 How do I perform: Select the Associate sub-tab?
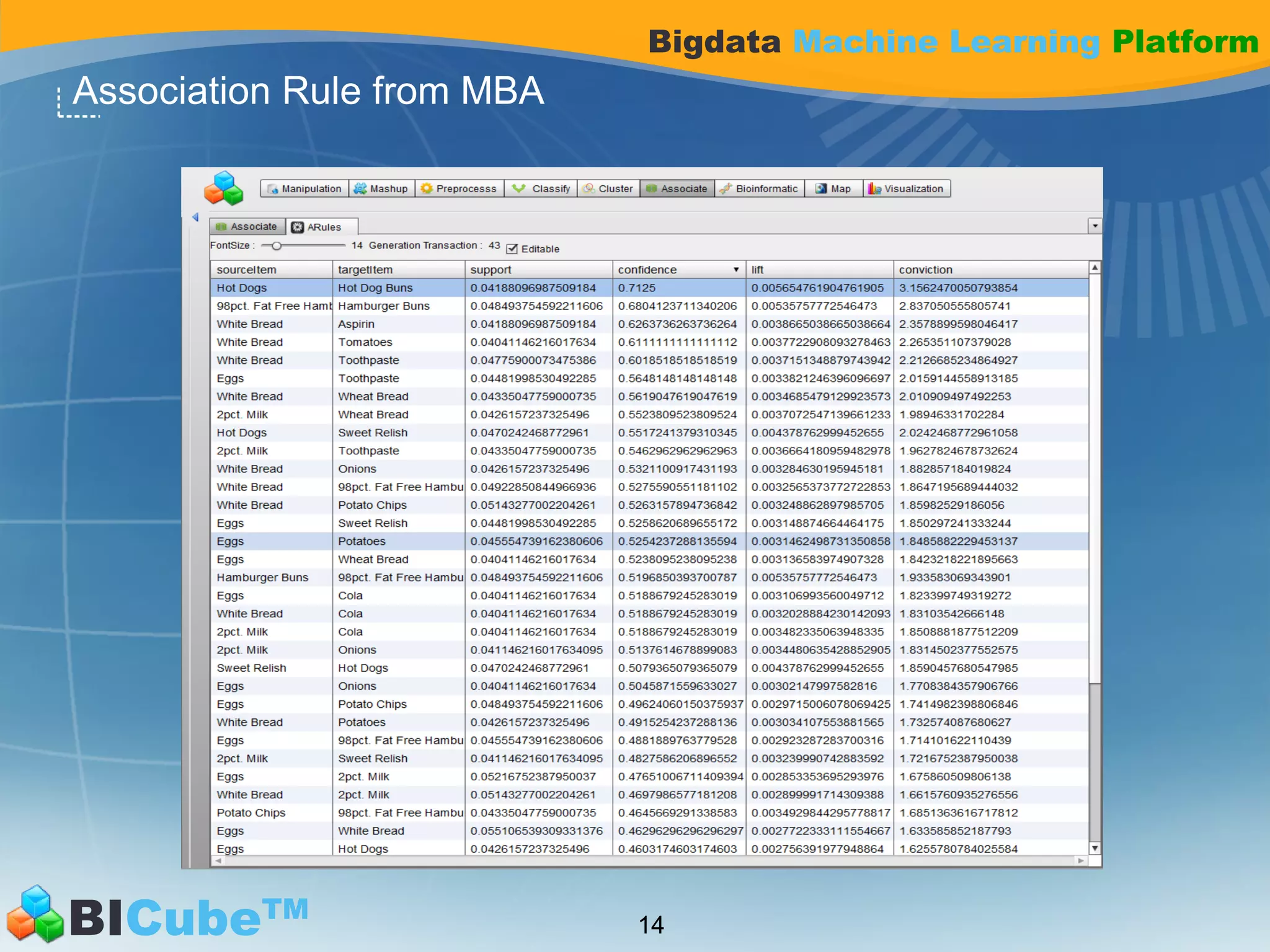pyautogui.click(x=247, y=226)
